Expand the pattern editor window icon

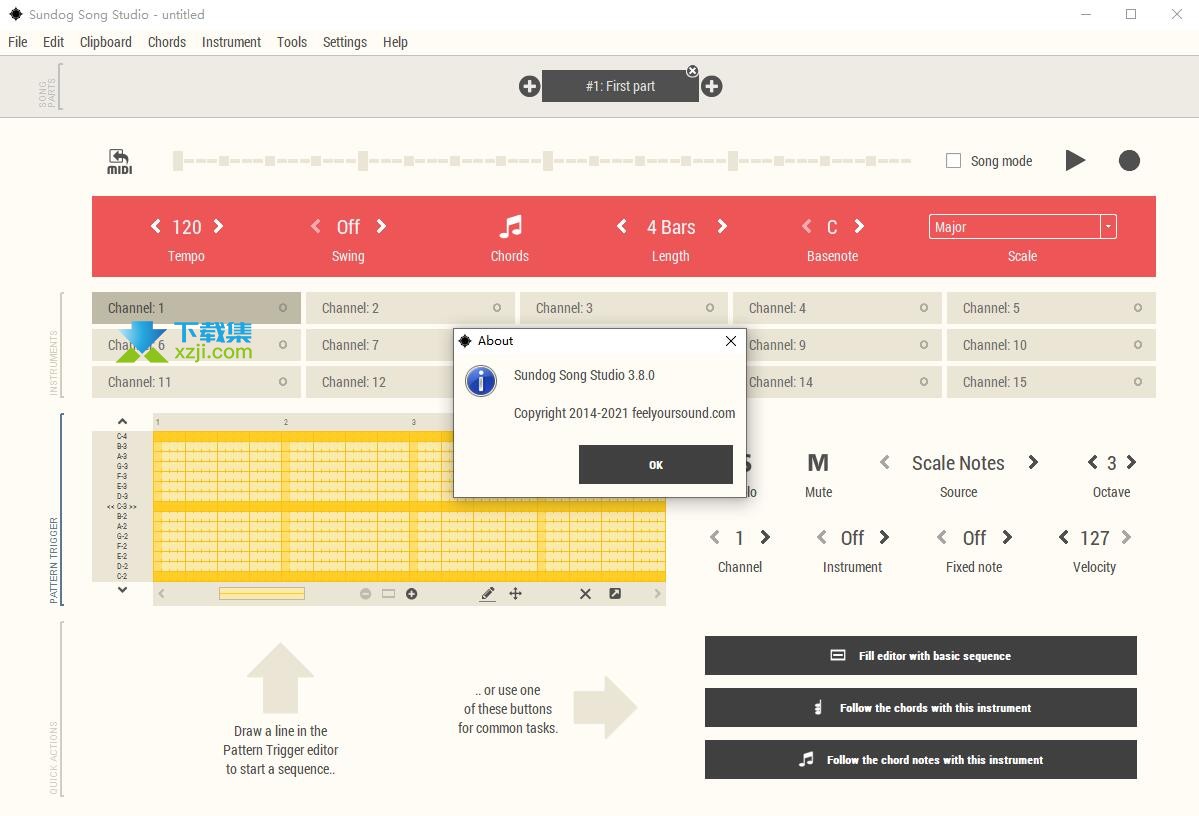click(x=615, y=594)
